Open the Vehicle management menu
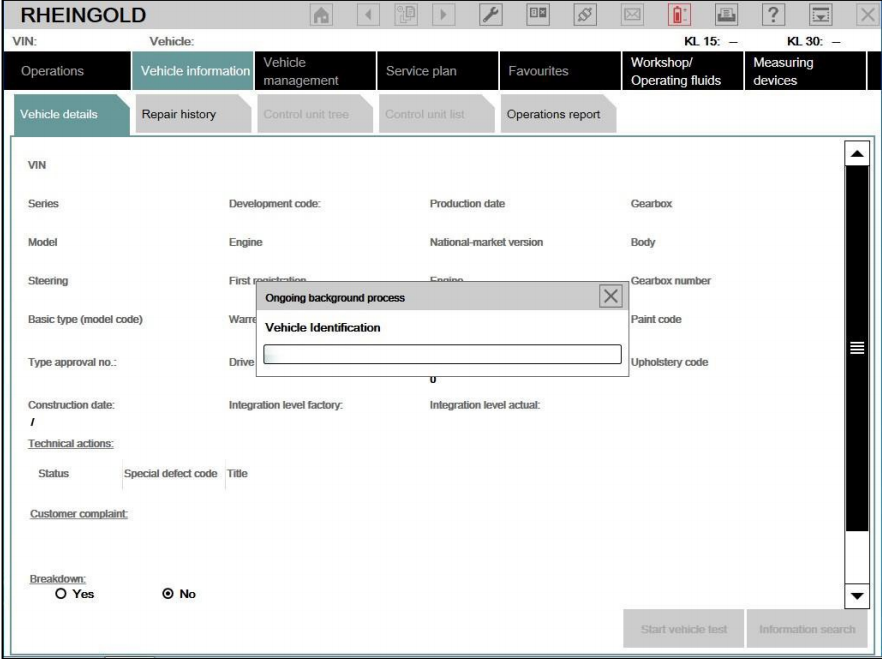The image size is (882, 659). point(315,71)
